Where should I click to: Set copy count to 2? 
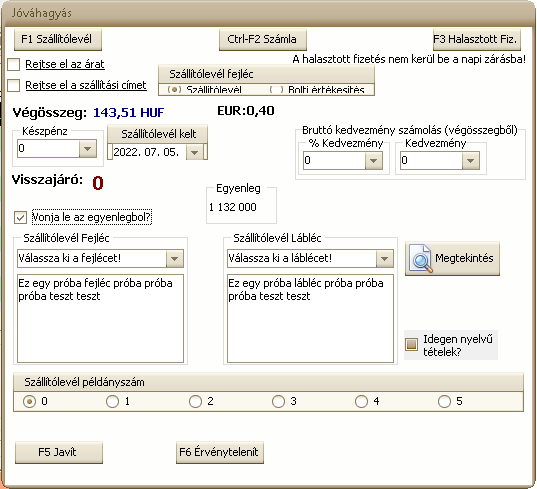tap(195, 401)
